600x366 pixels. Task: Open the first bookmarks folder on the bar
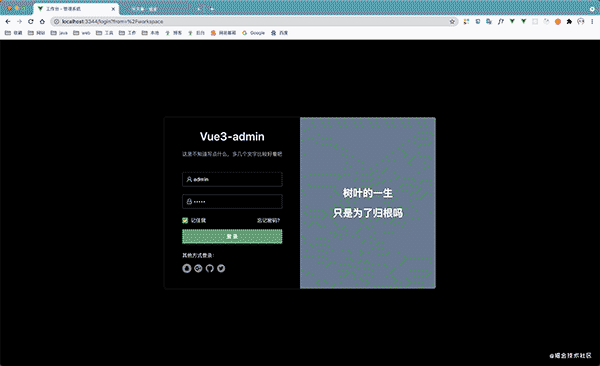[x=13, y=33]
